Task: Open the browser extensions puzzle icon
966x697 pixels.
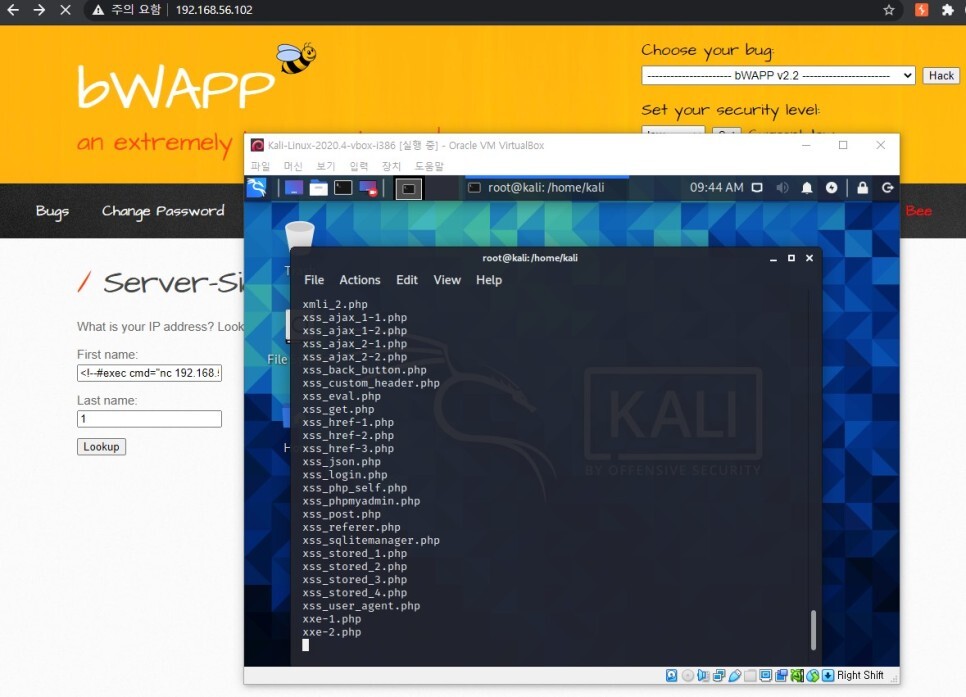Action: click(948, 10)
